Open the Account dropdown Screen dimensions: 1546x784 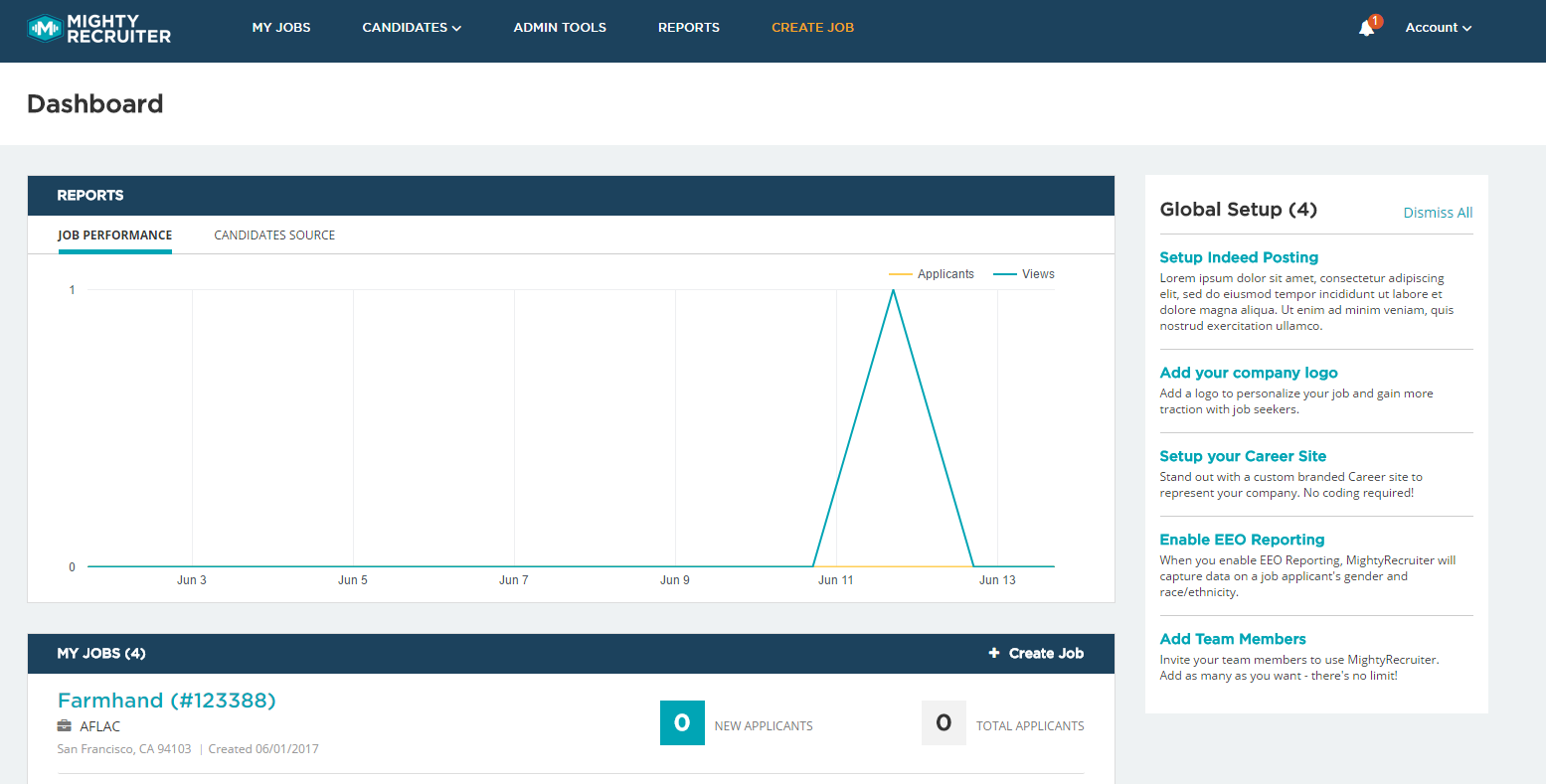pyautogui.click(x=1438, y=28)
